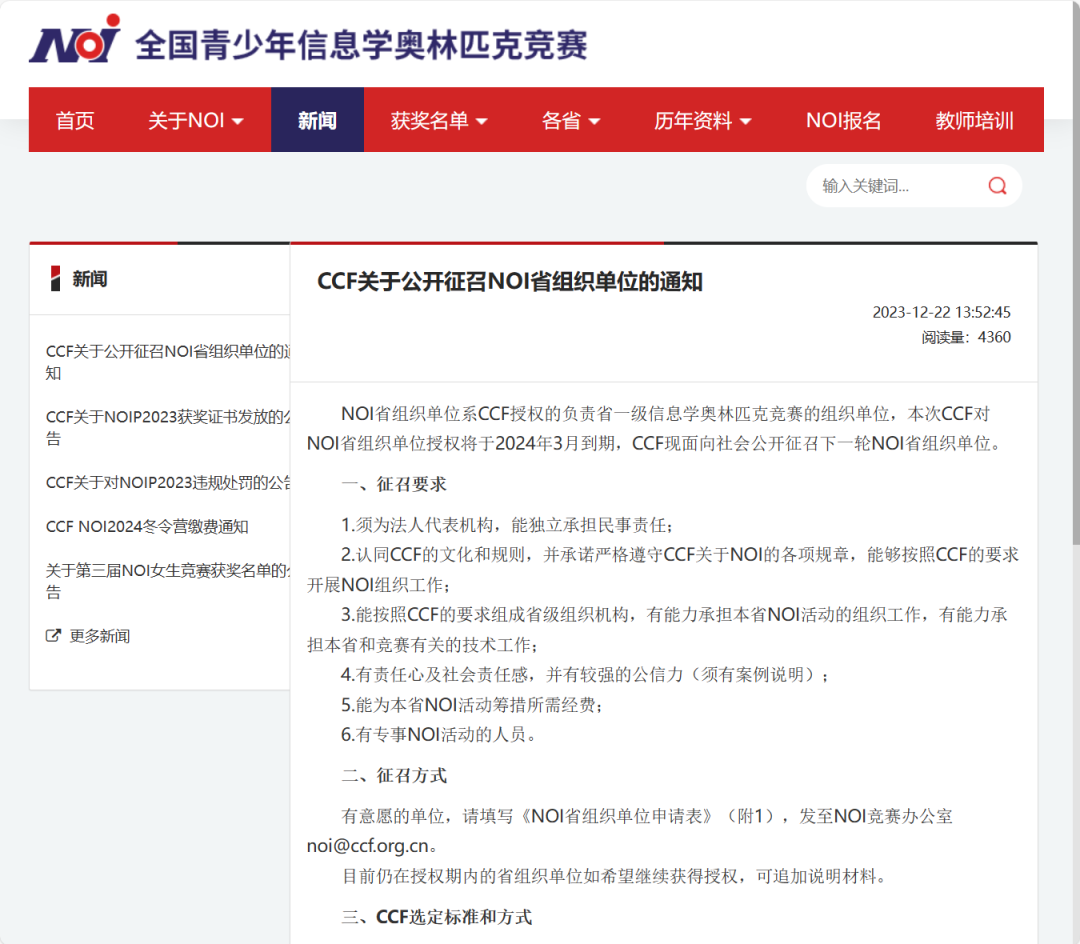Click the heading 一、征召要求
Image resolution: width=1080 pixels, height=944 pixels.
coord(394,484)
